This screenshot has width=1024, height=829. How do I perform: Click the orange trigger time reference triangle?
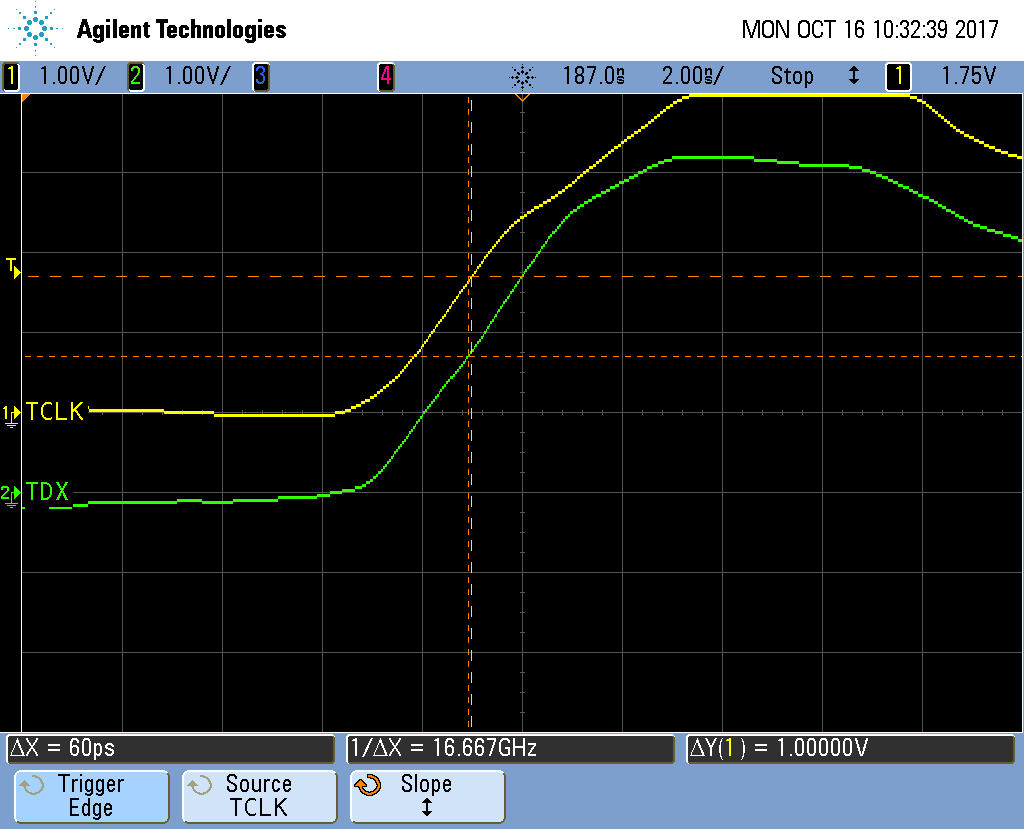[x=521, y=99]
